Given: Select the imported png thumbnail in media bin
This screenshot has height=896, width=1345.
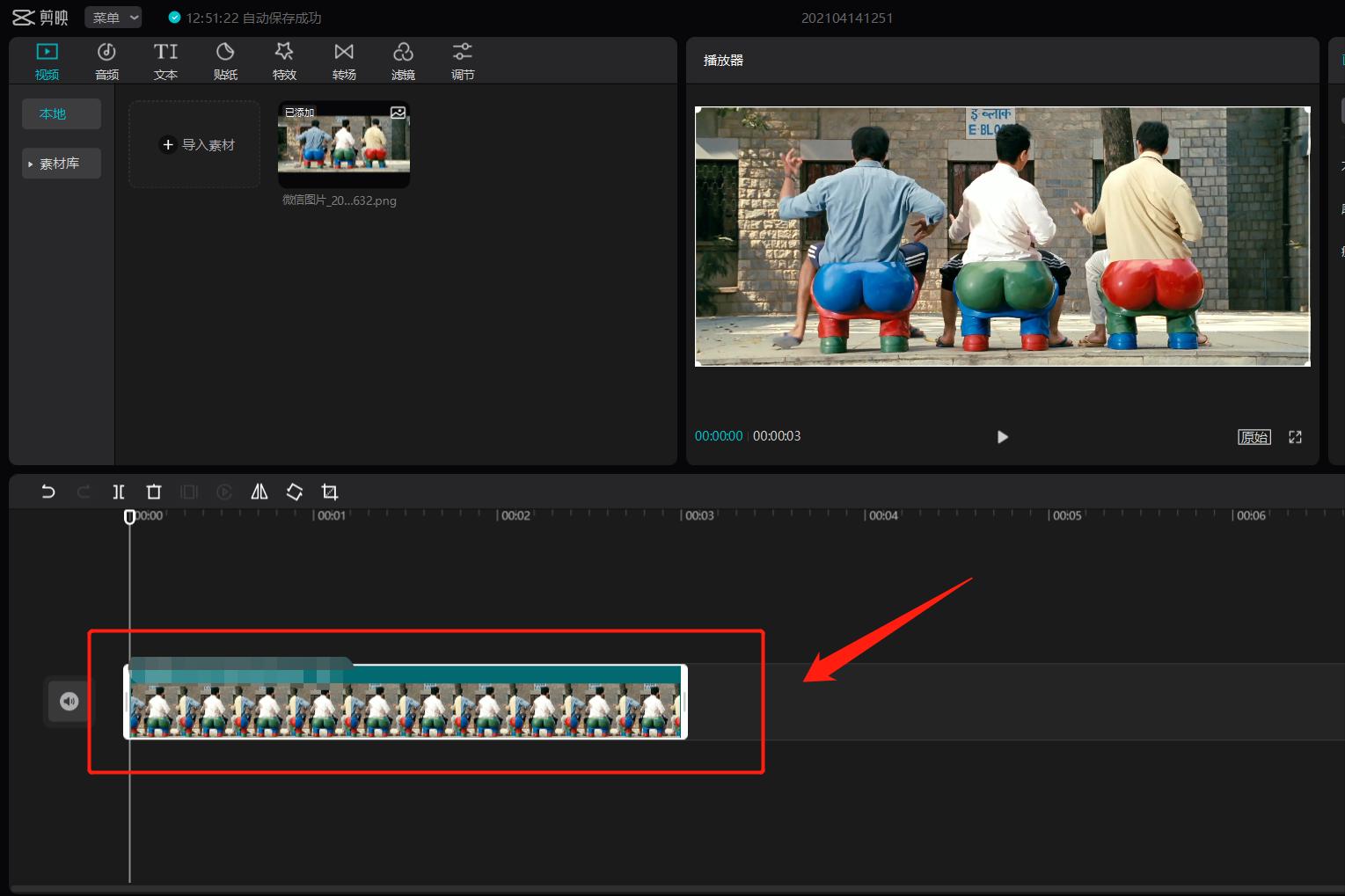Looking at the screenshot, I should click(344, 142).
